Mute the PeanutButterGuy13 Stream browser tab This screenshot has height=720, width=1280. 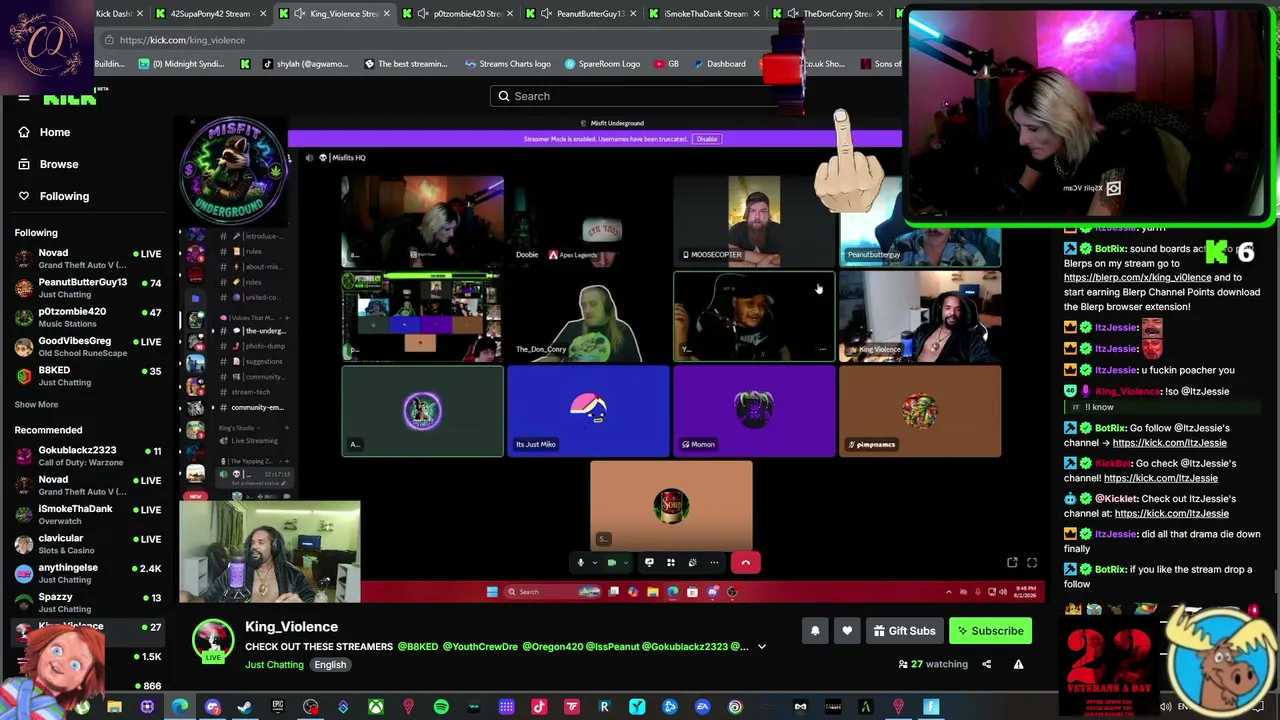point(546,14)
